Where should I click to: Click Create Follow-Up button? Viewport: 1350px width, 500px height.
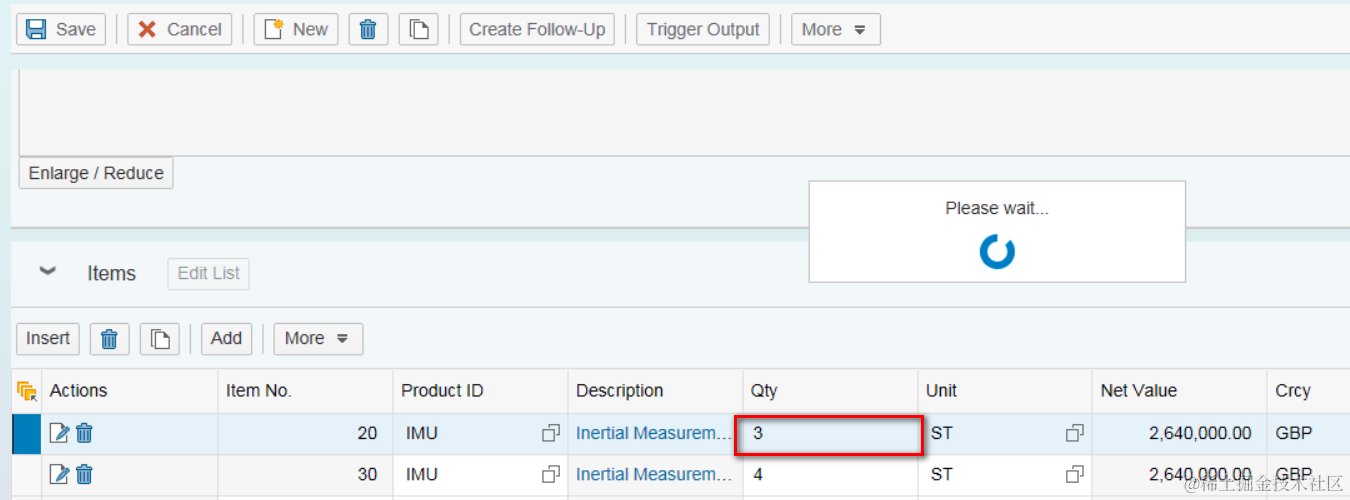537,29
